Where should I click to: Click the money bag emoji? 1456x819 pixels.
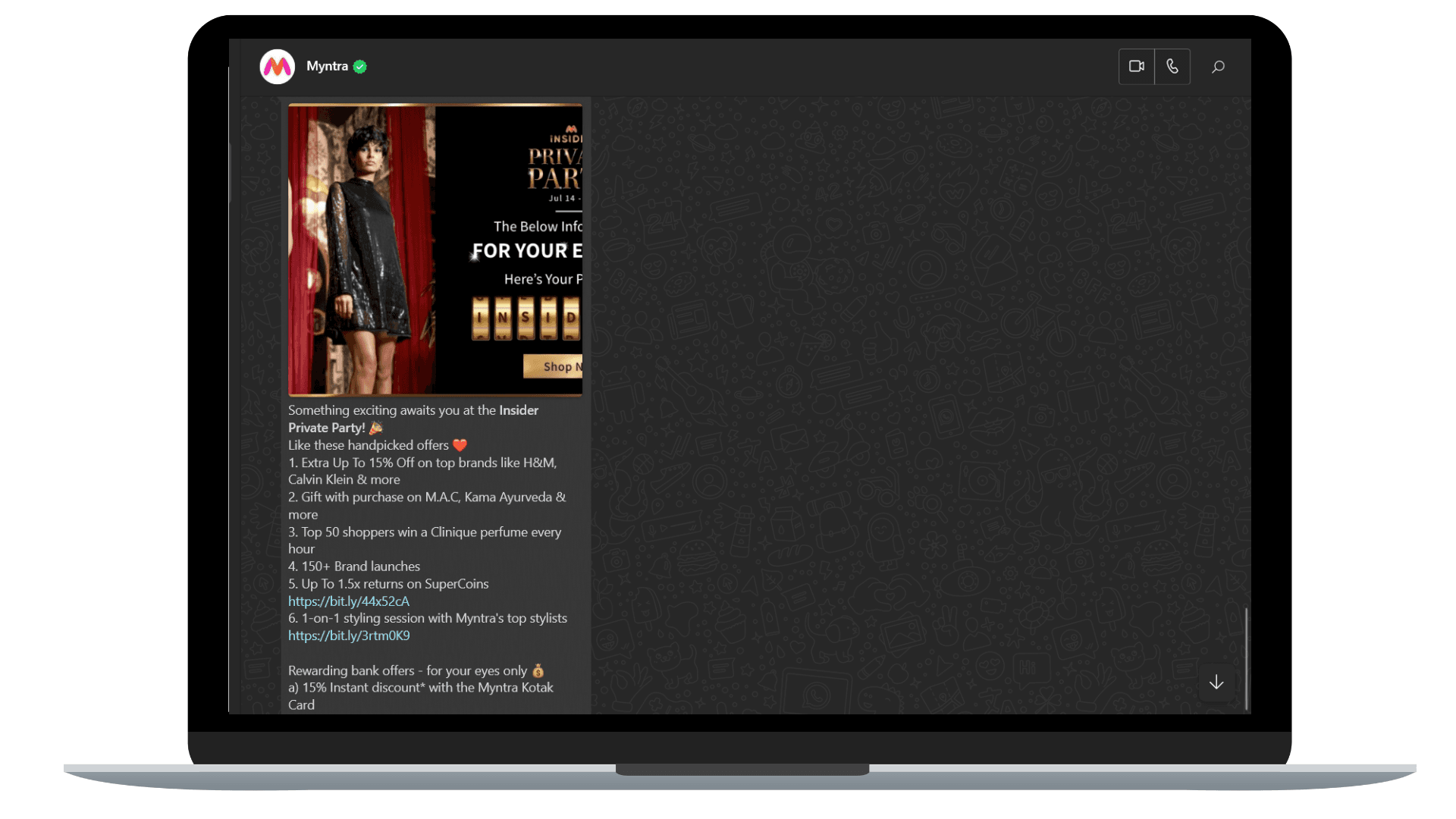click(x=538, y=670)
